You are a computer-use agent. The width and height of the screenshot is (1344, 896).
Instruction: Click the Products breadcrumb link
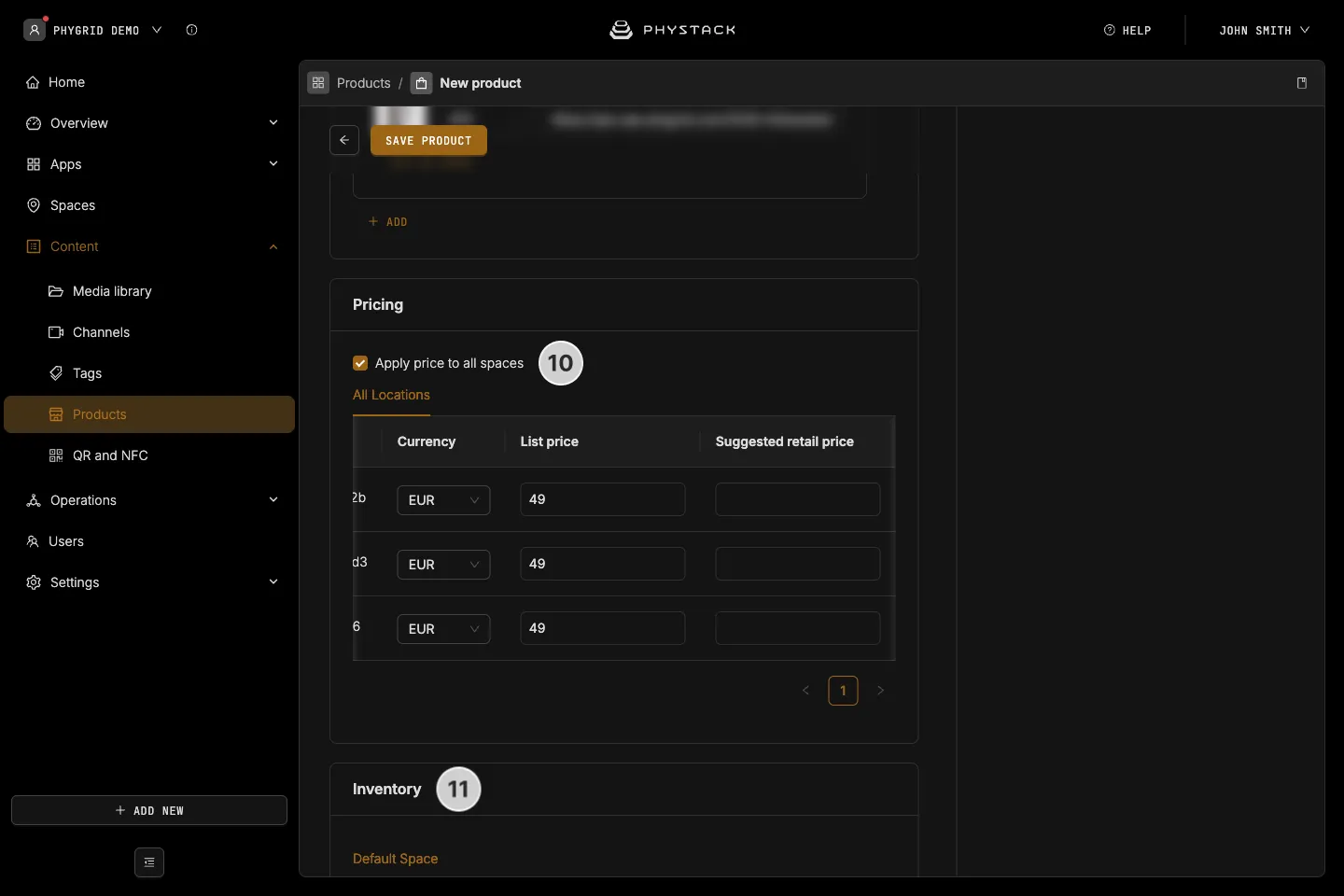click(363, 83)
